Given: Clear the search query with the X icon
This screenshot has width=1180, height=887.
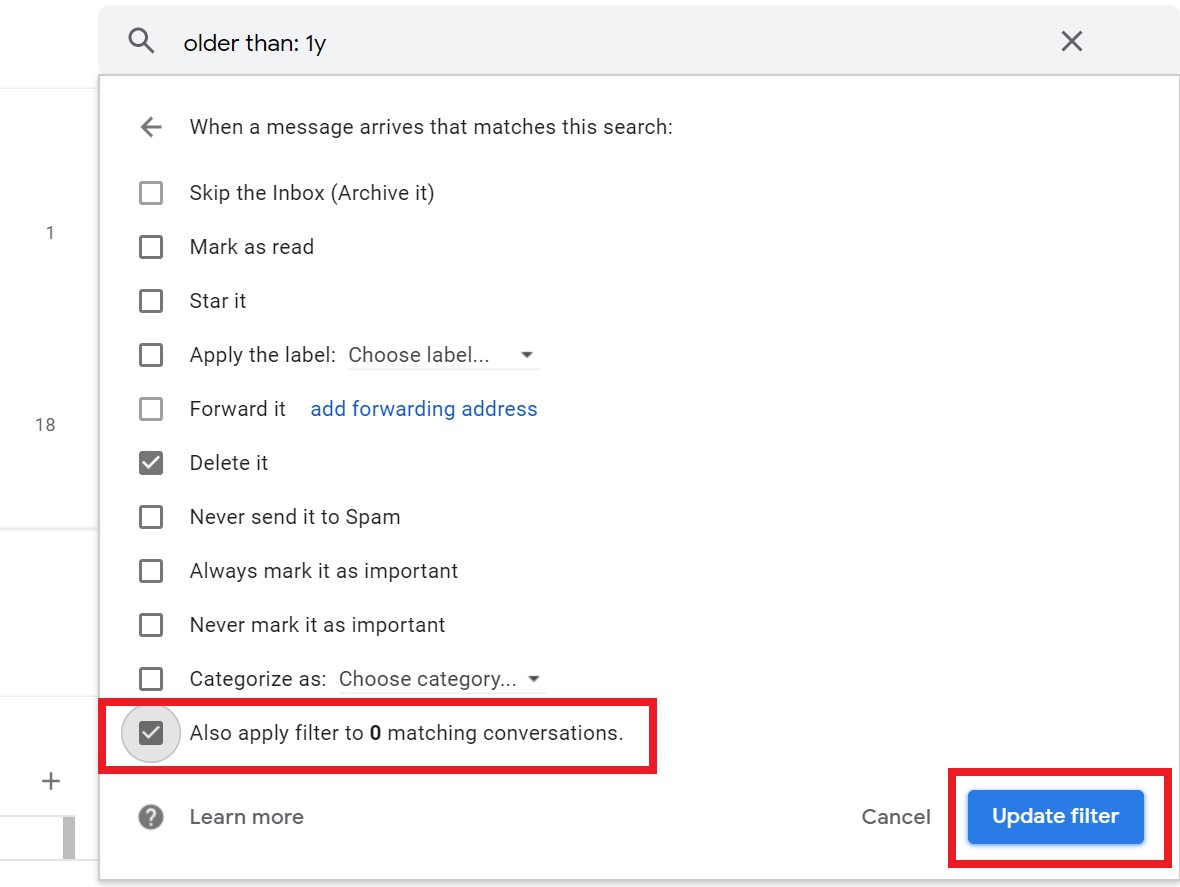Looking at the screenshot, I should [x=1071, y=41].
